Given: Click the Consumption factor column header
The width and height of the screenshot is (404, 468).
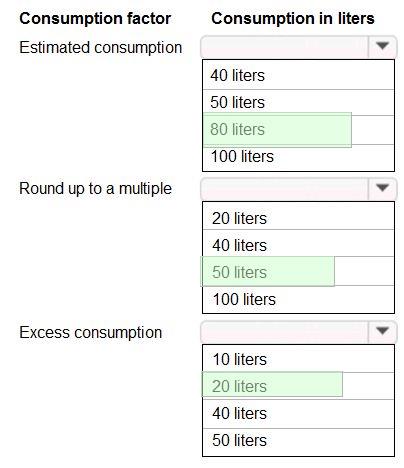Looking at the screenshot, I should click(x=95, y=18).
